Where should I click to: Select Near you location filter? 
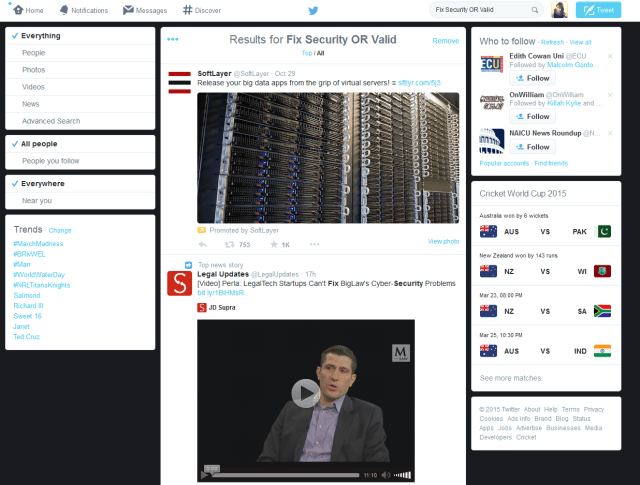80,201
